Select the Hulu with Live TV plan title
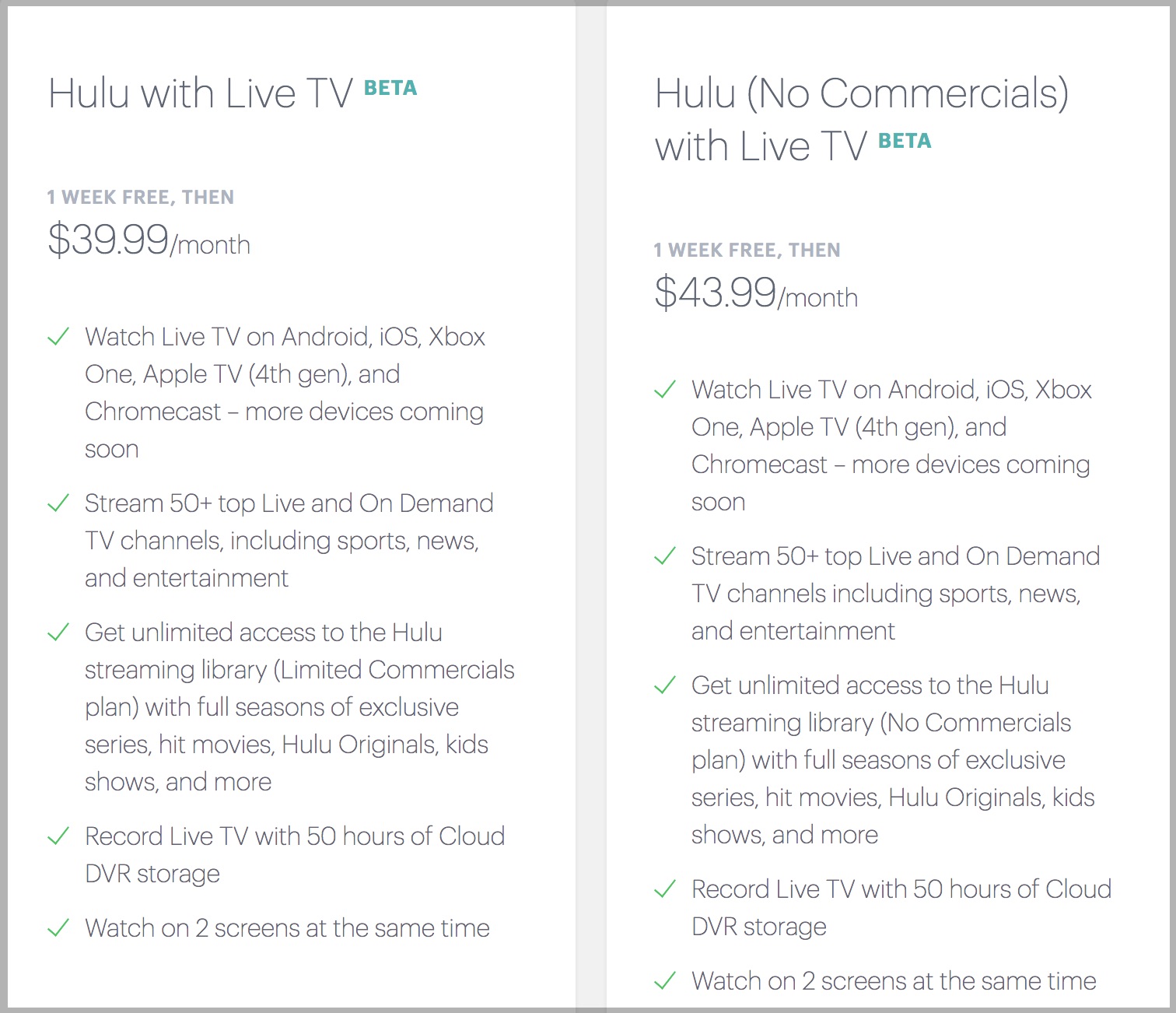 coord(201,94)
